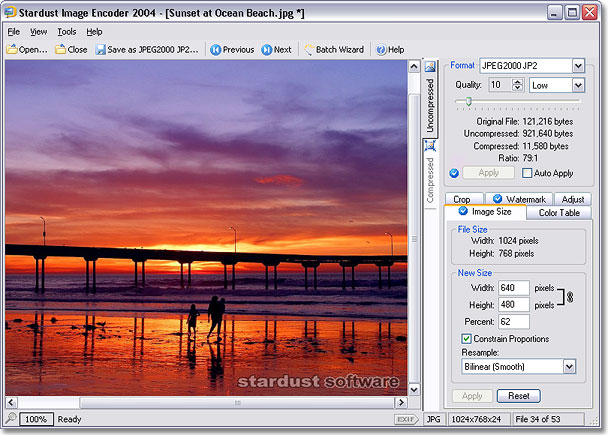Click the vertical scrollbar down arrow

point(414,389)
